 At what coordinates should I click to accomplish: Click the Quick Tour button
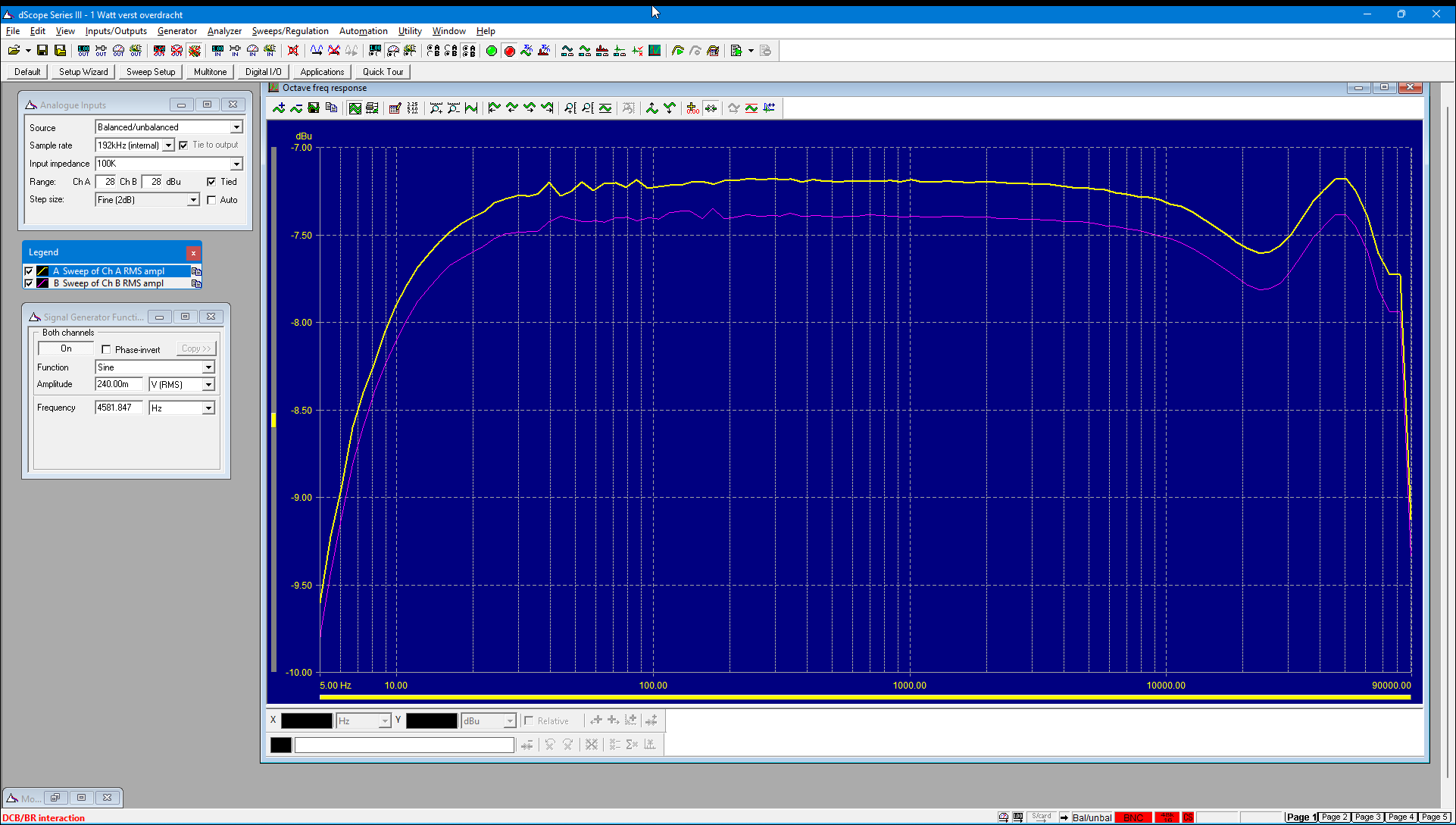[383, 72]
